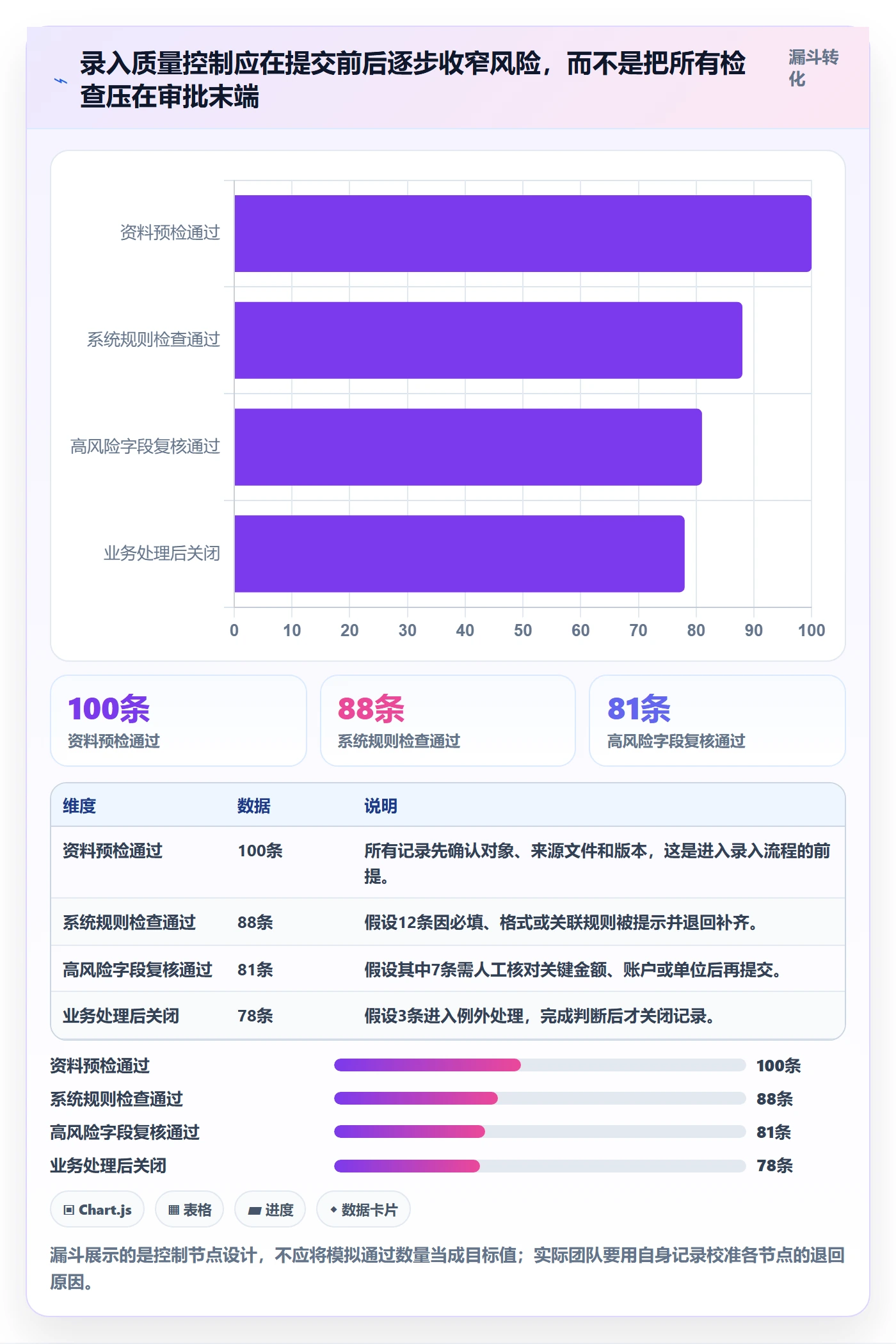Click the 高风险字段复核通过 progress bar
This screenshot has width=896, height=1344.
[x=540, y=1132]
